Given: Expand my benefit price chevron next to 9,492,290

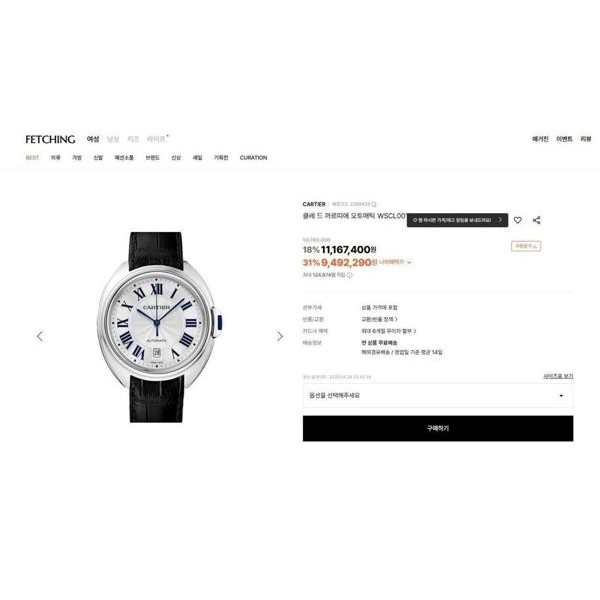Looking at the screenshot, I should coord(409,262).
